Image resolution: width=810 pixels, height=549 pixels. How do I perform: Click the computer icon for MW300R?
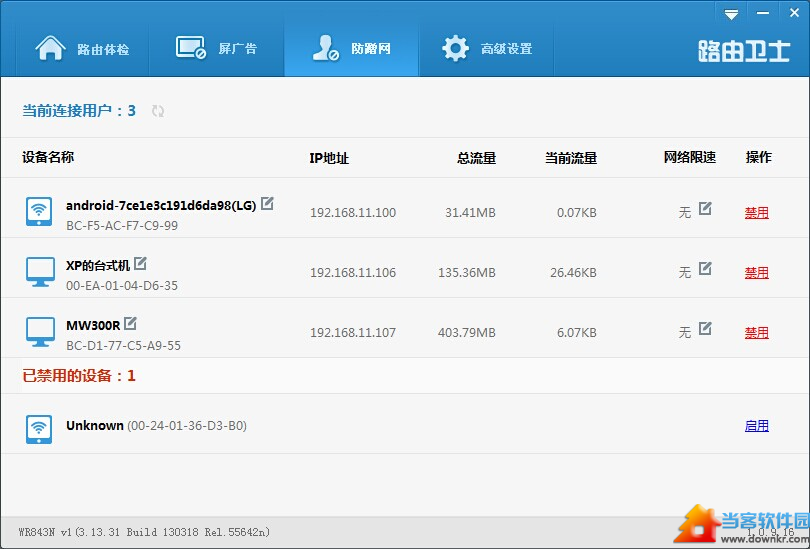coord(39,331)
